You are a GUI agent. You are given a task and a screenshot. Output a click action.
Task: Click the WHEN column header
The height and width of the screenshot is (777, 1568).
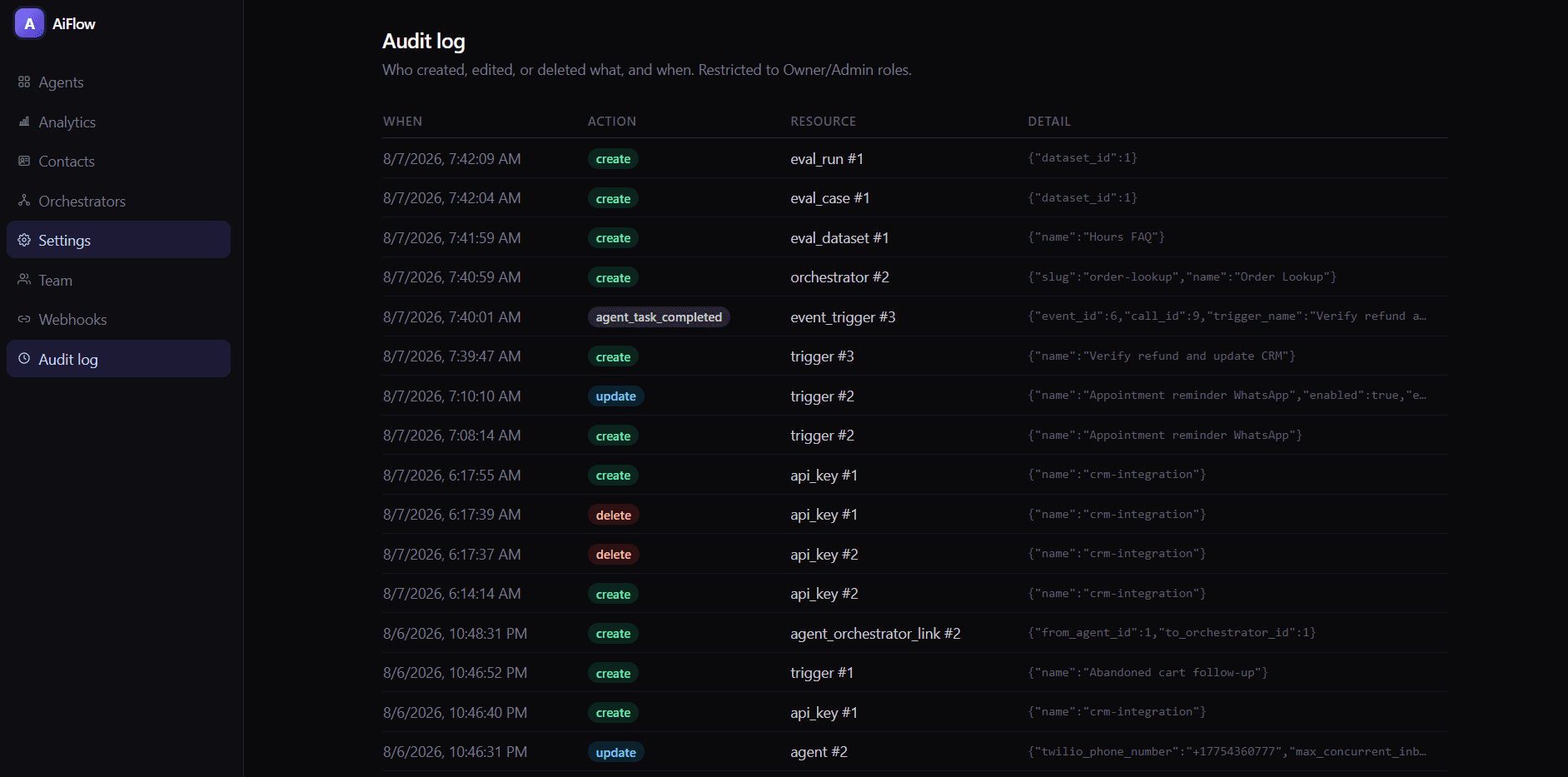[402, 122]
